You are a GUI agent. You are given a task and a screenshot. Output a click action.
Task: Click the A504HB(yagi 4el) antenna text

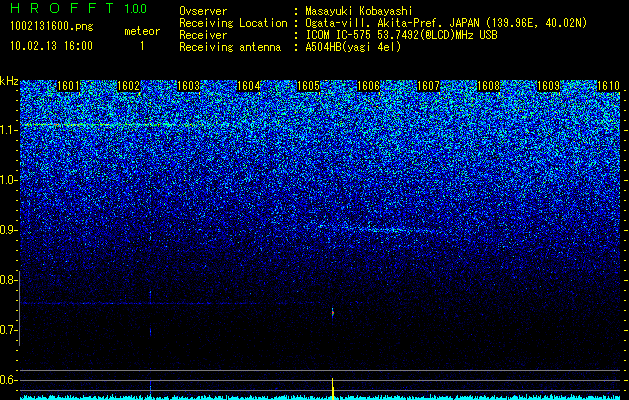click(353, 47)
